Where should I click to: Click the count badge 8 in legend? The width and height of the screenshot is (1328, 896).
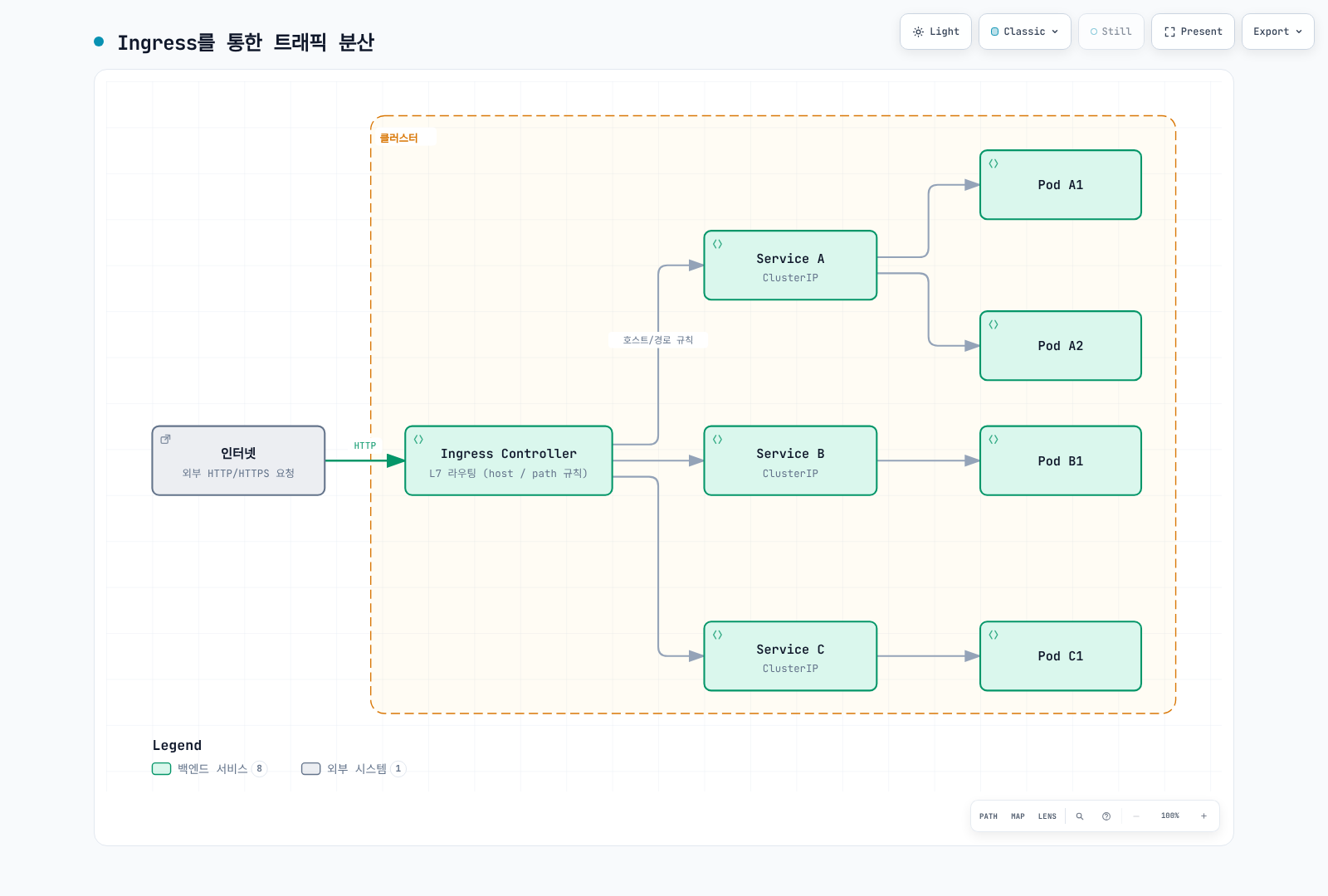click(259, 769)
